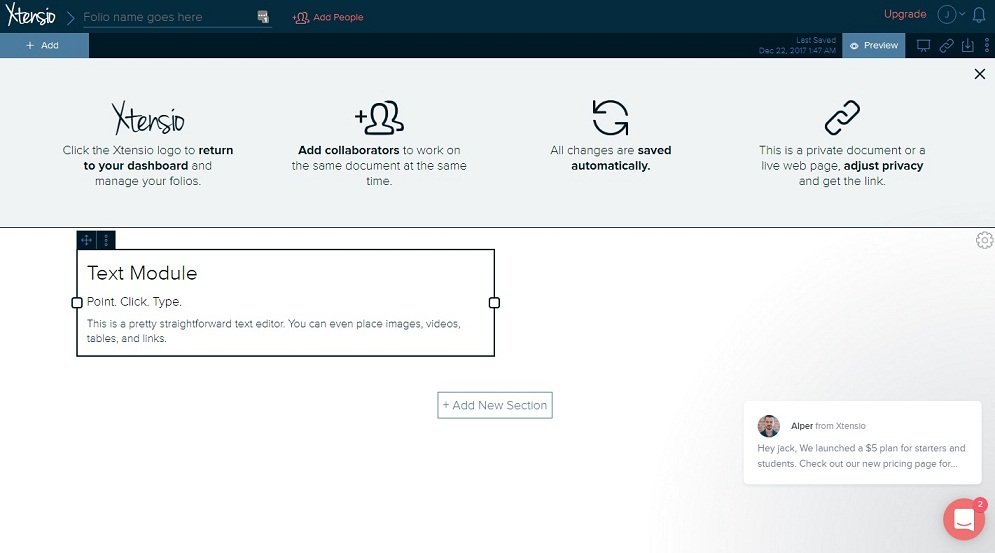995x553 pixels.
Task: Click the 'Add collaborators' tip text
Action: [x=348, y=150]
